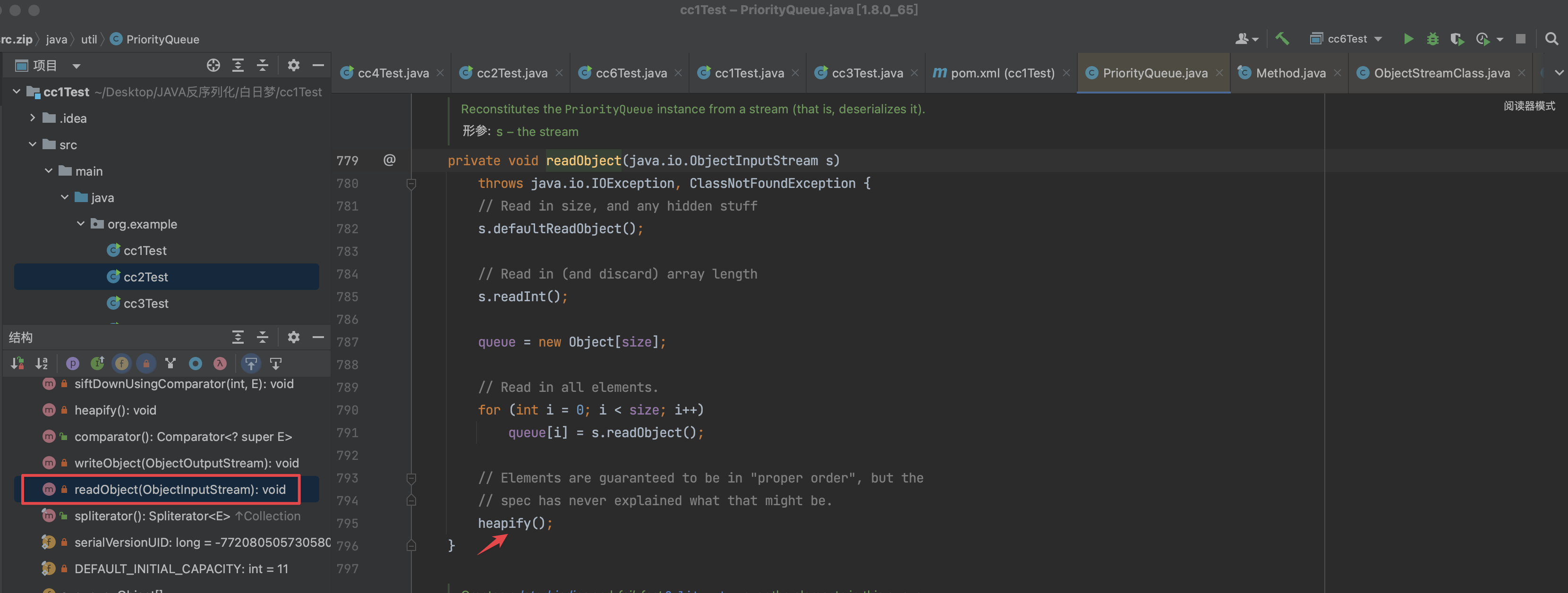Collapse the src folder

(x=33, y=144)
